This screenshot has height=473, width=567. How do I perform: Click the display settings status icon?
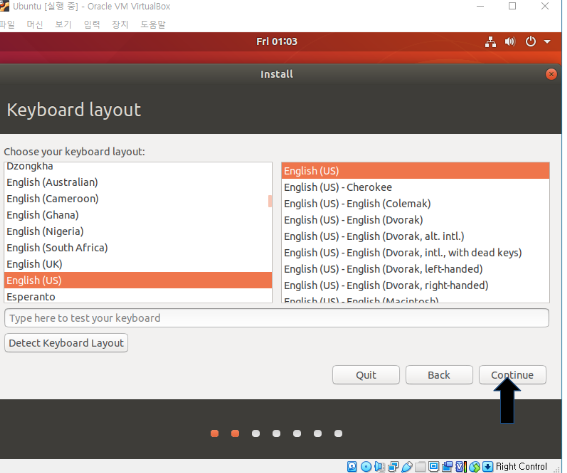click(434, 466)
